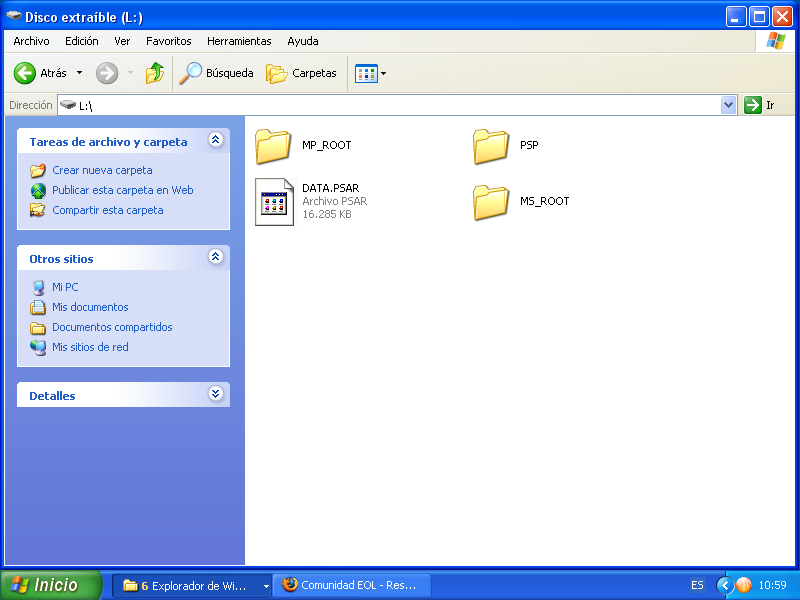Image resolution: width=800 pixels, height=600 pixels.
Task: Click the address bar path field
Action: pyautogui.click(x=400, y=105)
